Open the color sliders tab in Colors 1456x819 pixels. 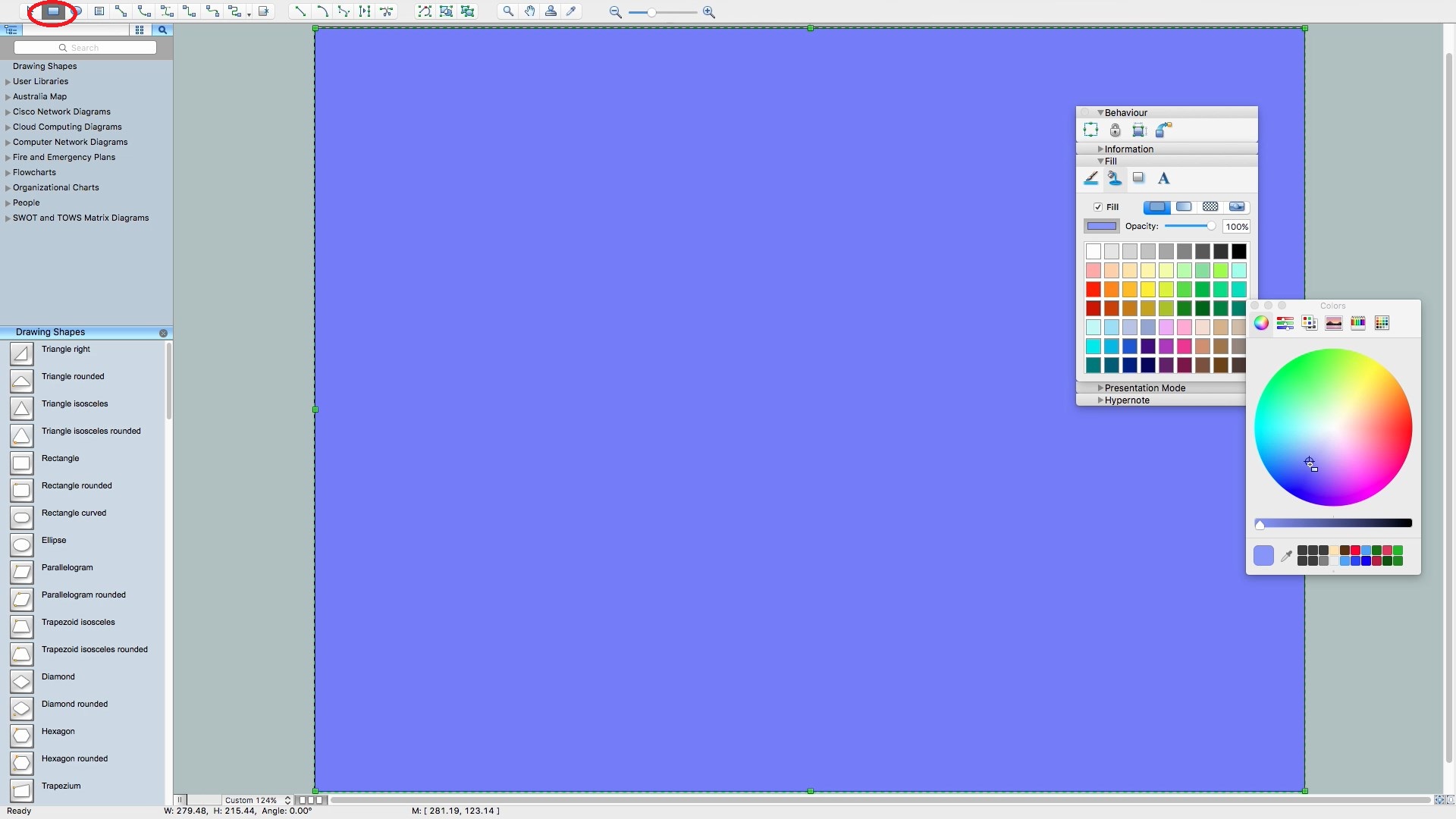tap(1285, 323)
